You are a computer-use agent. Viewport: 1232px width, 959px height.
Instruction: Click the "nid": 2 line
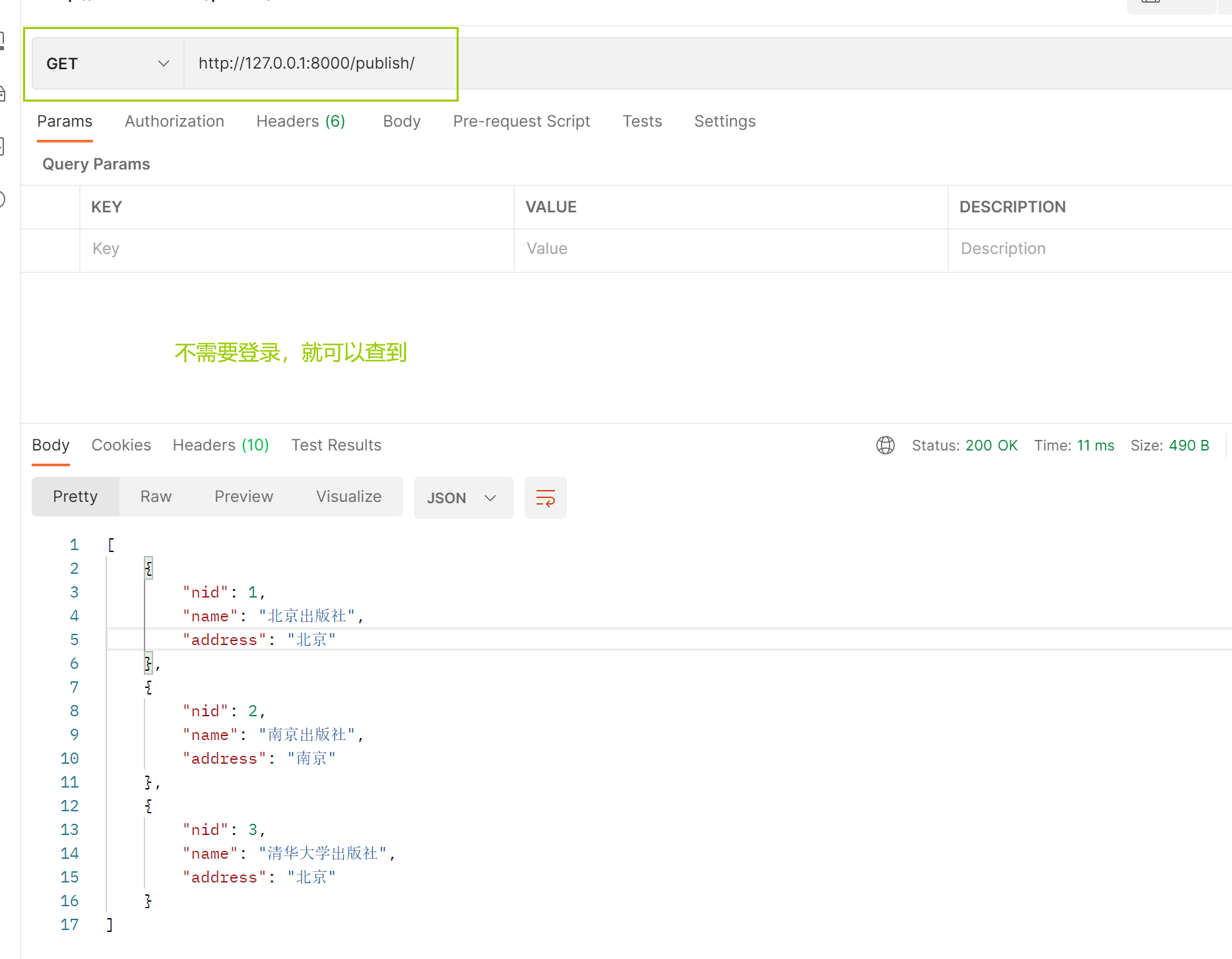click(224, 711)
